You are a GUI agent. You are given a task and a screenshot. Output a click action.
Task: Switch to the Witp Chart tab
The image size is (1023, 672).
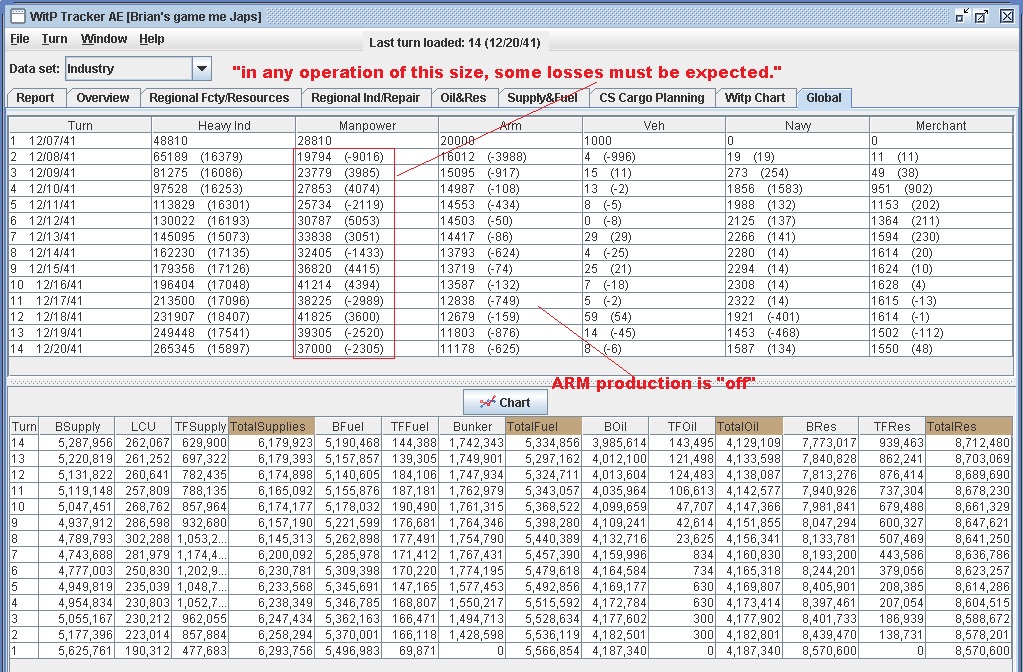(755, 98)
